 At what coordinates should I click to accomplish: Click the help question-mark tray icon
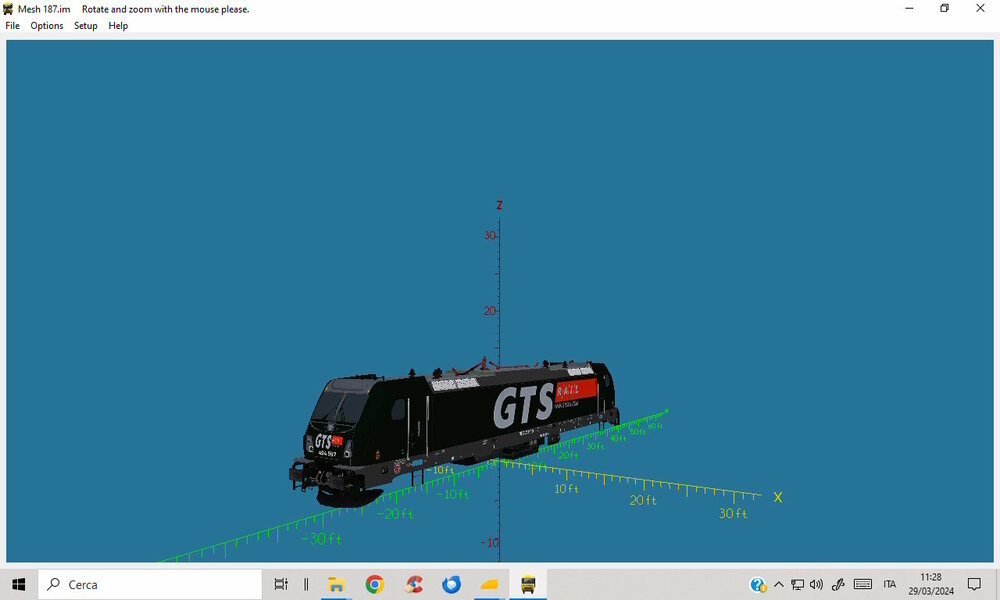758,584
